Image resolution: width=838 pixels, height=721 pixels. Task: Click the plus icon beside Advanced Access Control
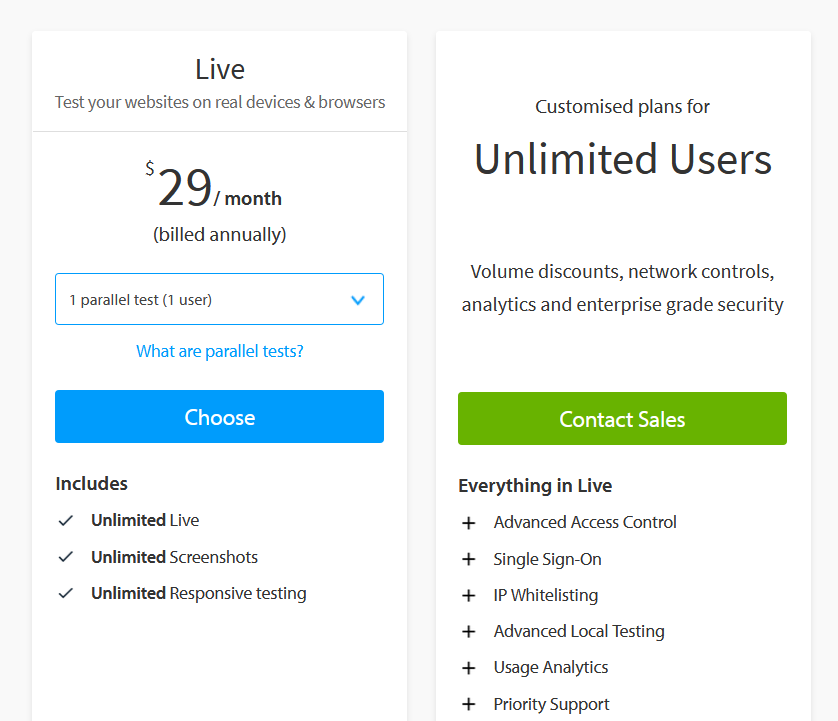click(468, 523)
